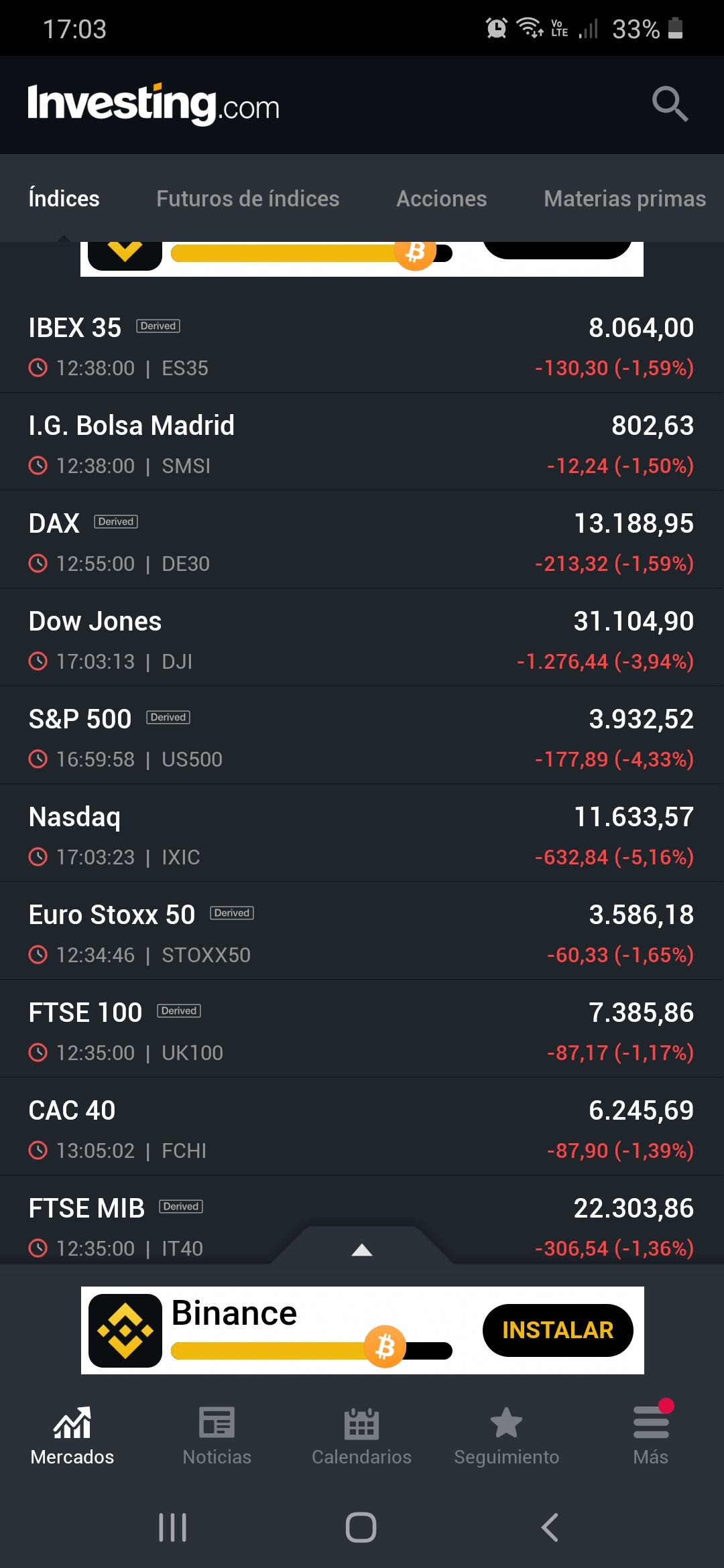Image resolution: width=724 pixels, height=1568 pixels.
Task: Open the Calendarios calendar icon
Action: [x=361, y=1422]
